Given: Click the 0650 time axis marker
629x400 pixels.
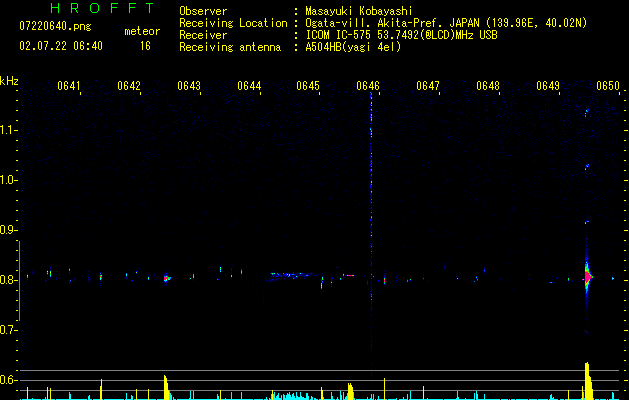Looking at the screenshot, I should 608,86.
